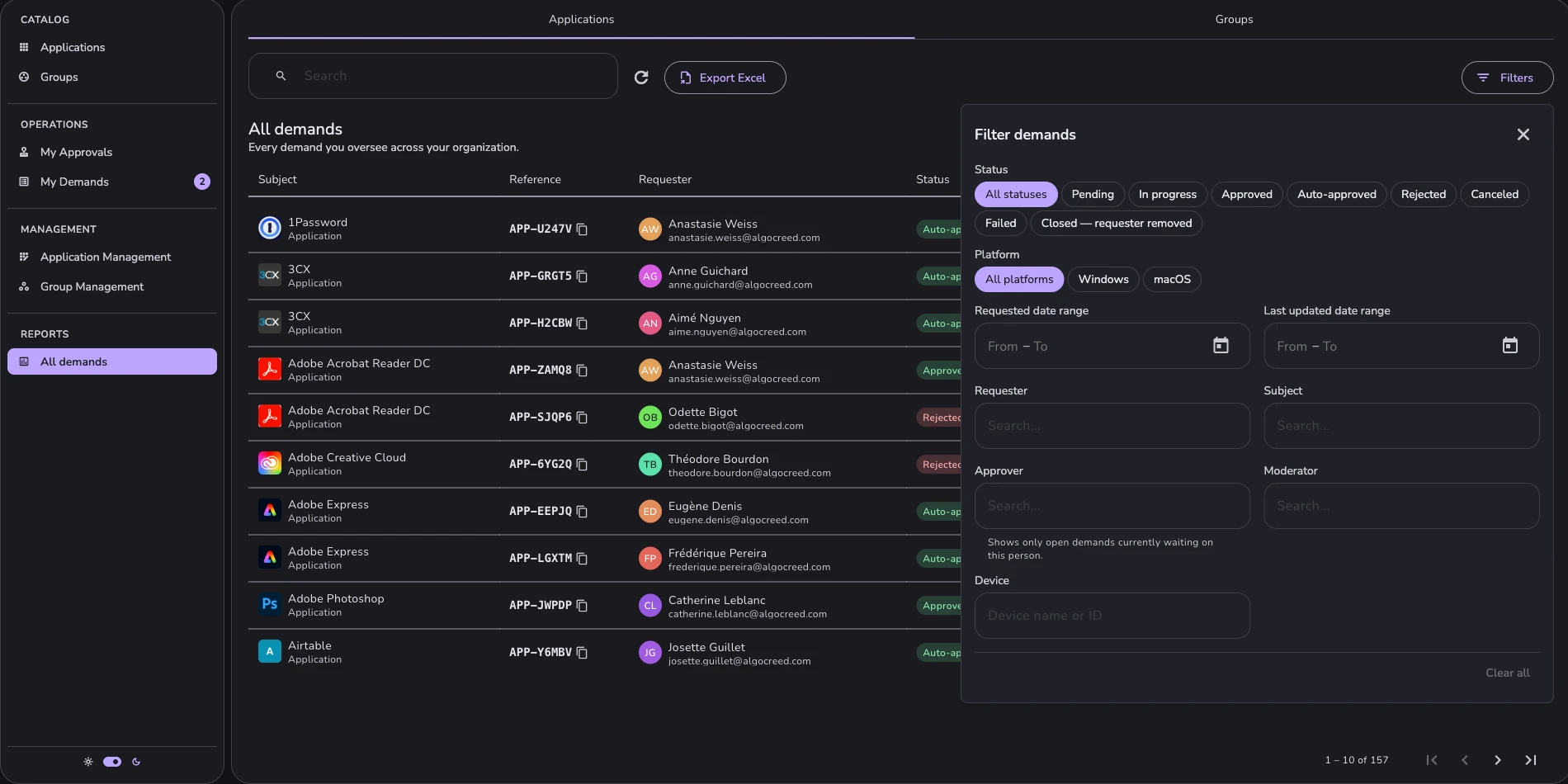Focus the Requester search field
Viewport: 1568px width, 784px height.
click(1112, 426)
